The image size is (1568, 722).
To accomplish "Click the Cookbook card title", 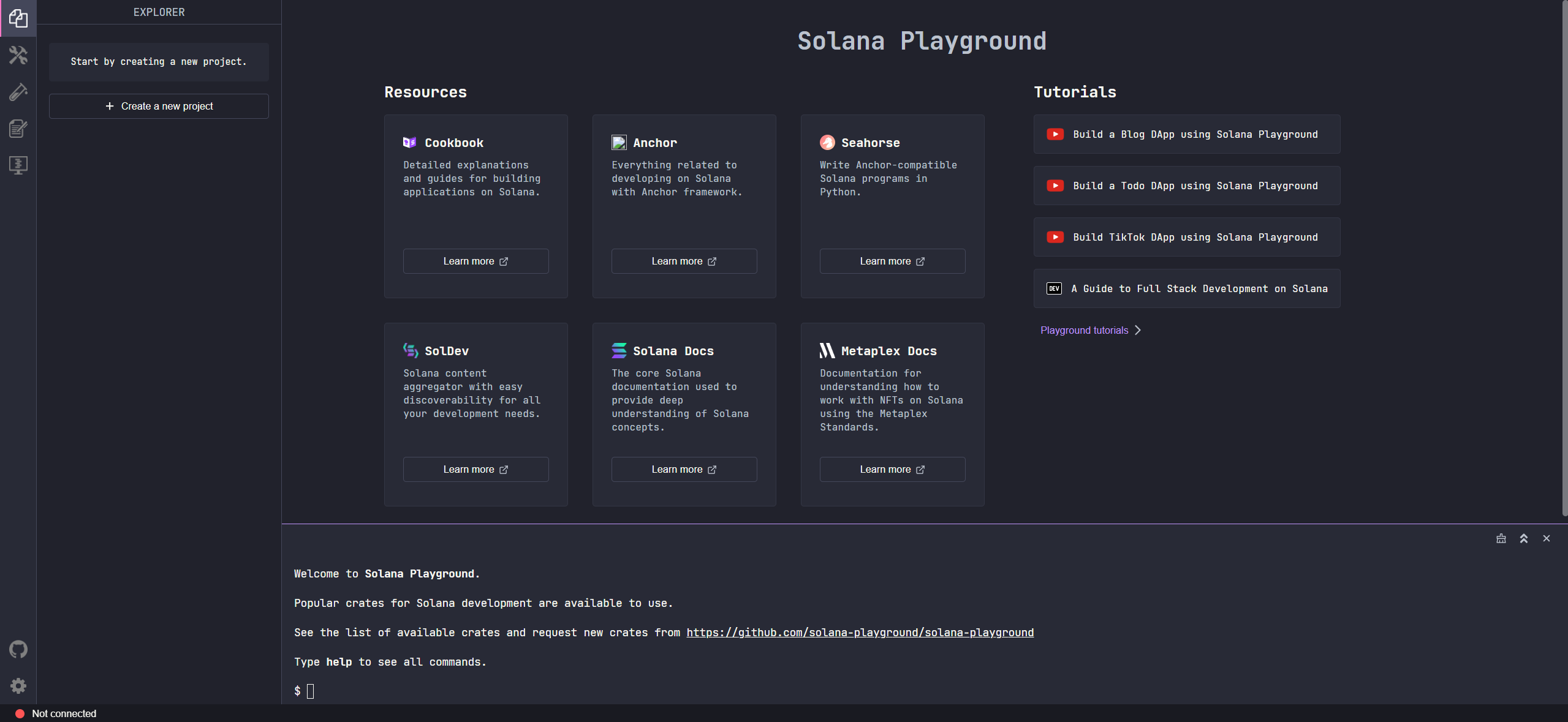I will (x=454, y=143).
